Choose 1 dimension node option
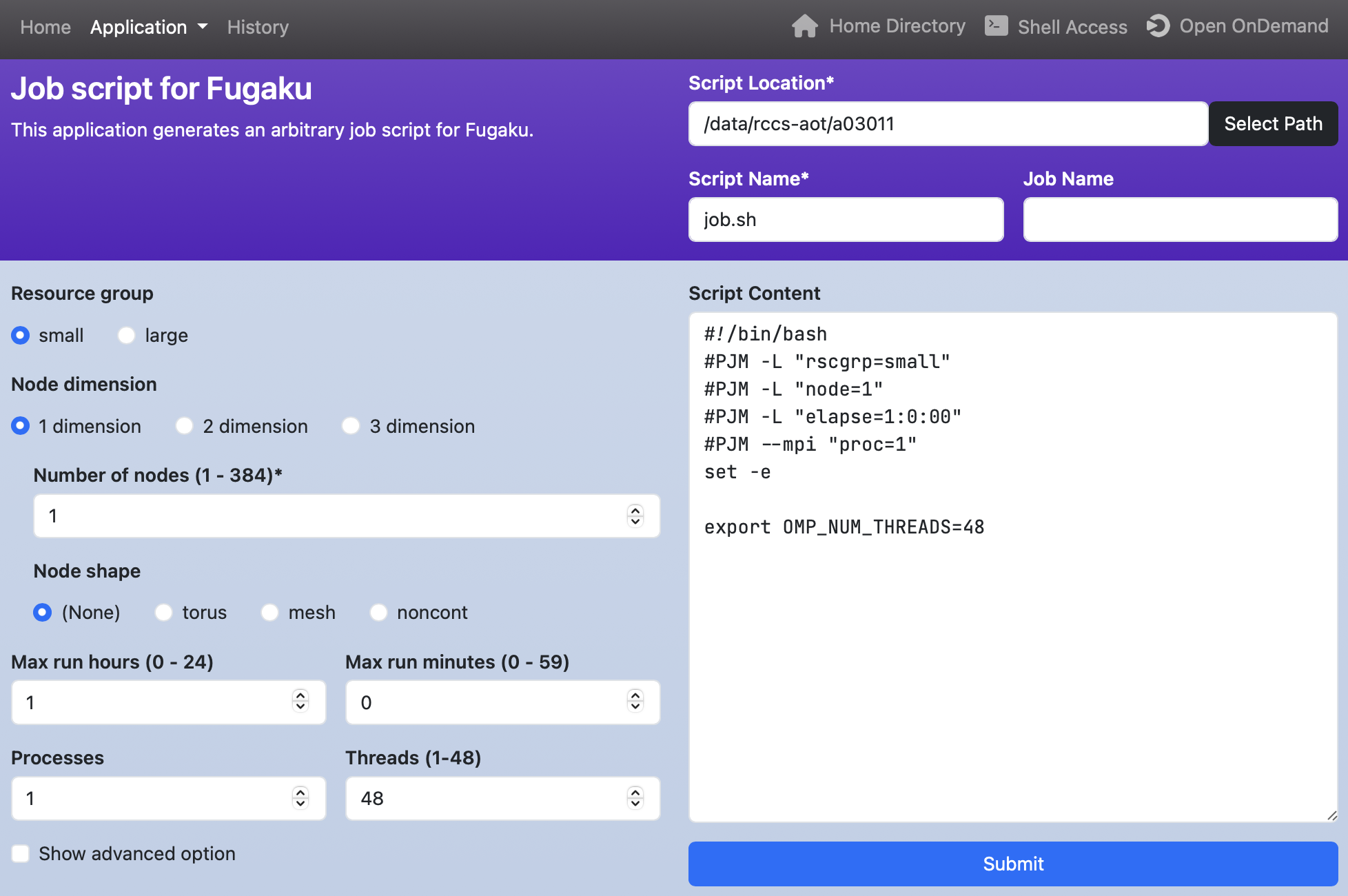The height and width of the screenshot is (896, 1348). coord(21,426)
